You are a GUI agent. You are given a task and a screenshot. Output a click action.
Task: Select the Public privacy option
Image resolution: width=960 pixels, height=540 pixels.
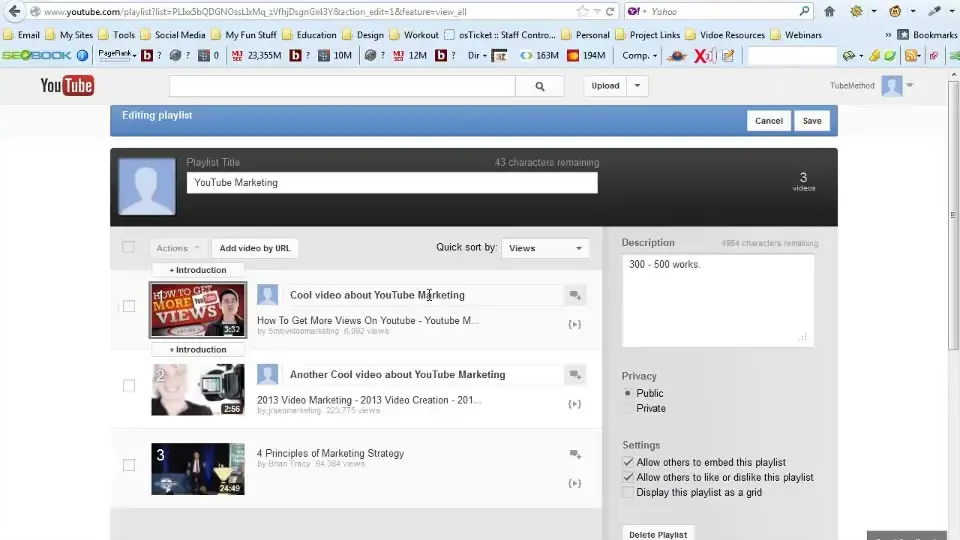[628, 393]
